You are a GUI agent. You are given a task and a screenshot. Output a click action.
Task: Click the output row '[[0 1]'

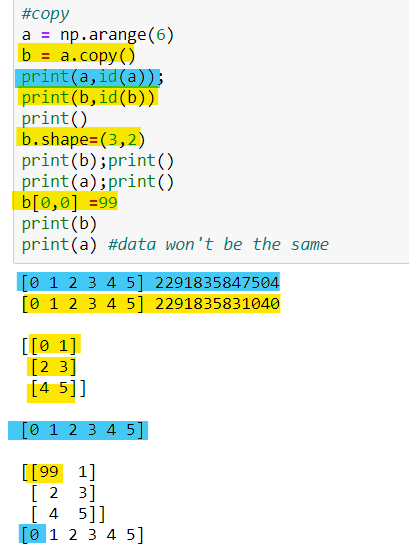point(49,346)
